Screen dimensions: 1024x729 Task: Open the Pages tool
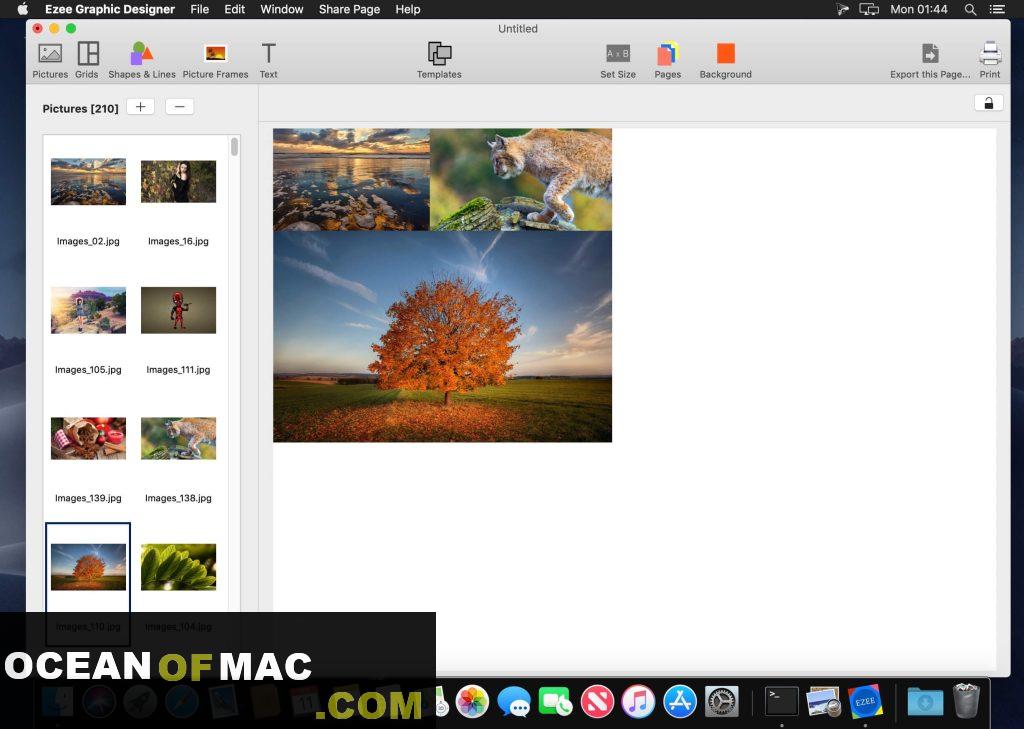click(667, 60)
